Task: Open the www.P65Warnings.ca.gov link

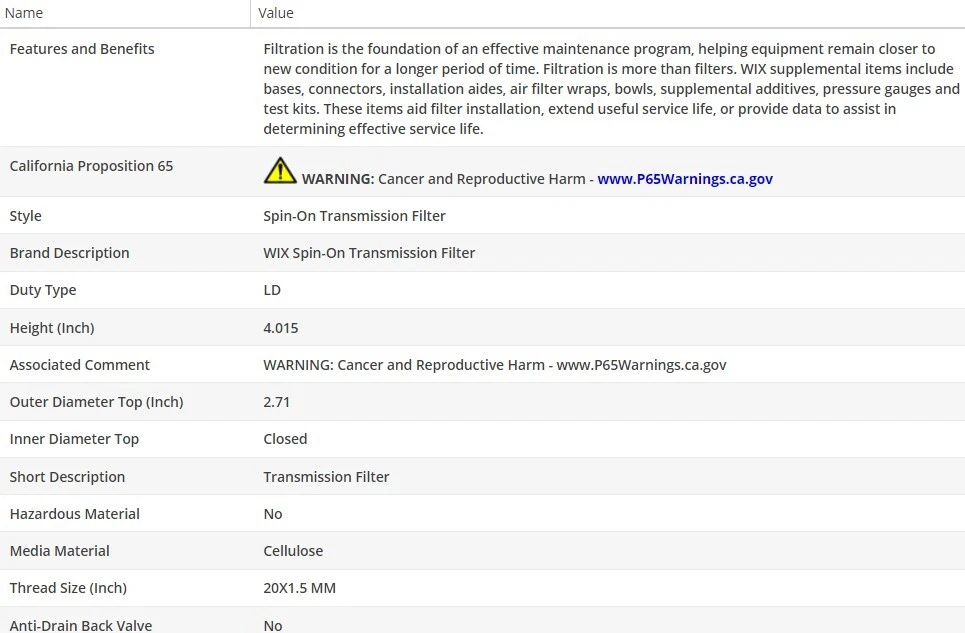Action: (x=685, y=179)
